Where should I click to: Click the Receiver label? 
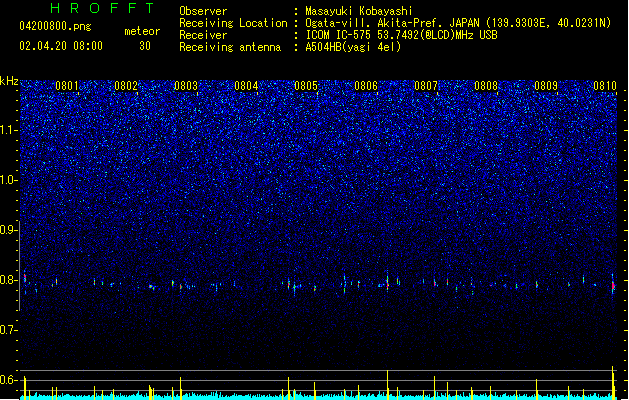coord(203,35)
